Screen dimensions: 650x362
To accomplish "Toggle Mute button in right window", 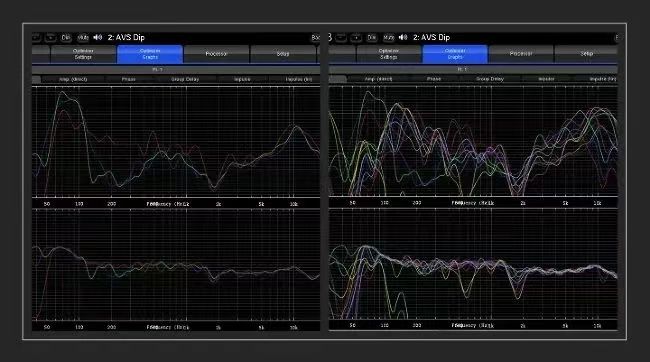I will (388, 38).
